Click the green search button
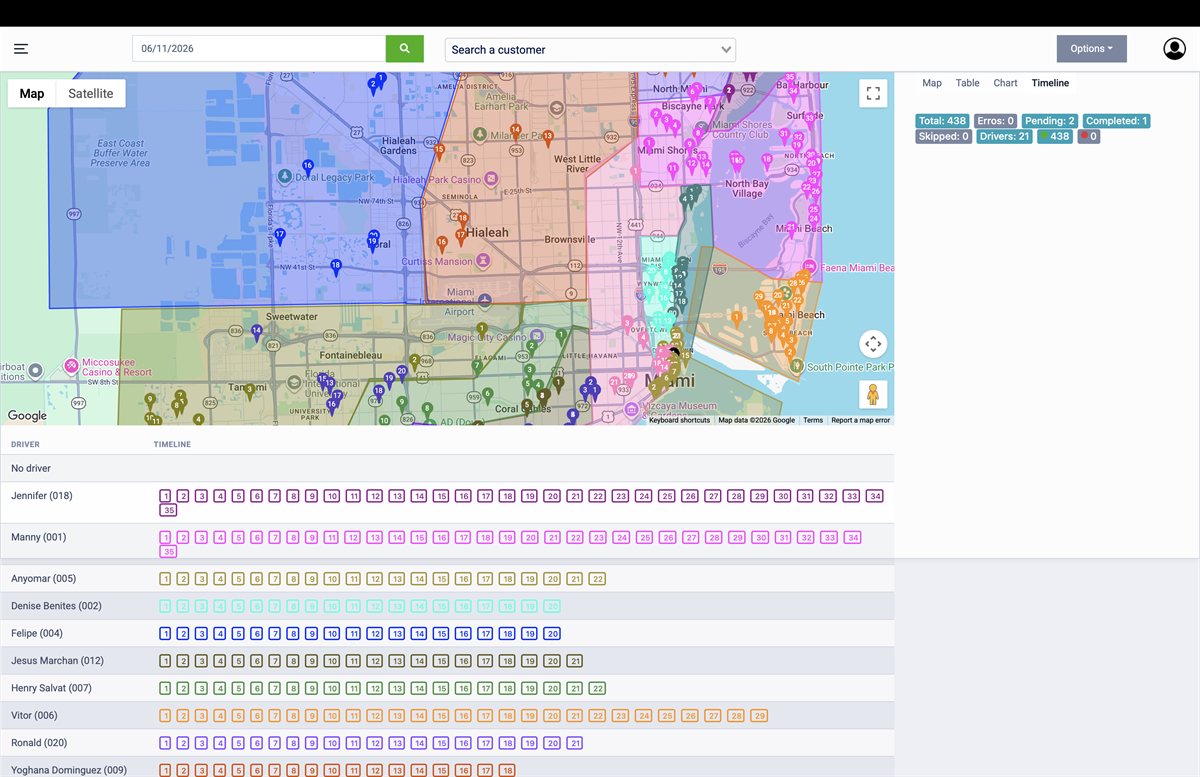 pyautogui.click(x=404, y=49)
